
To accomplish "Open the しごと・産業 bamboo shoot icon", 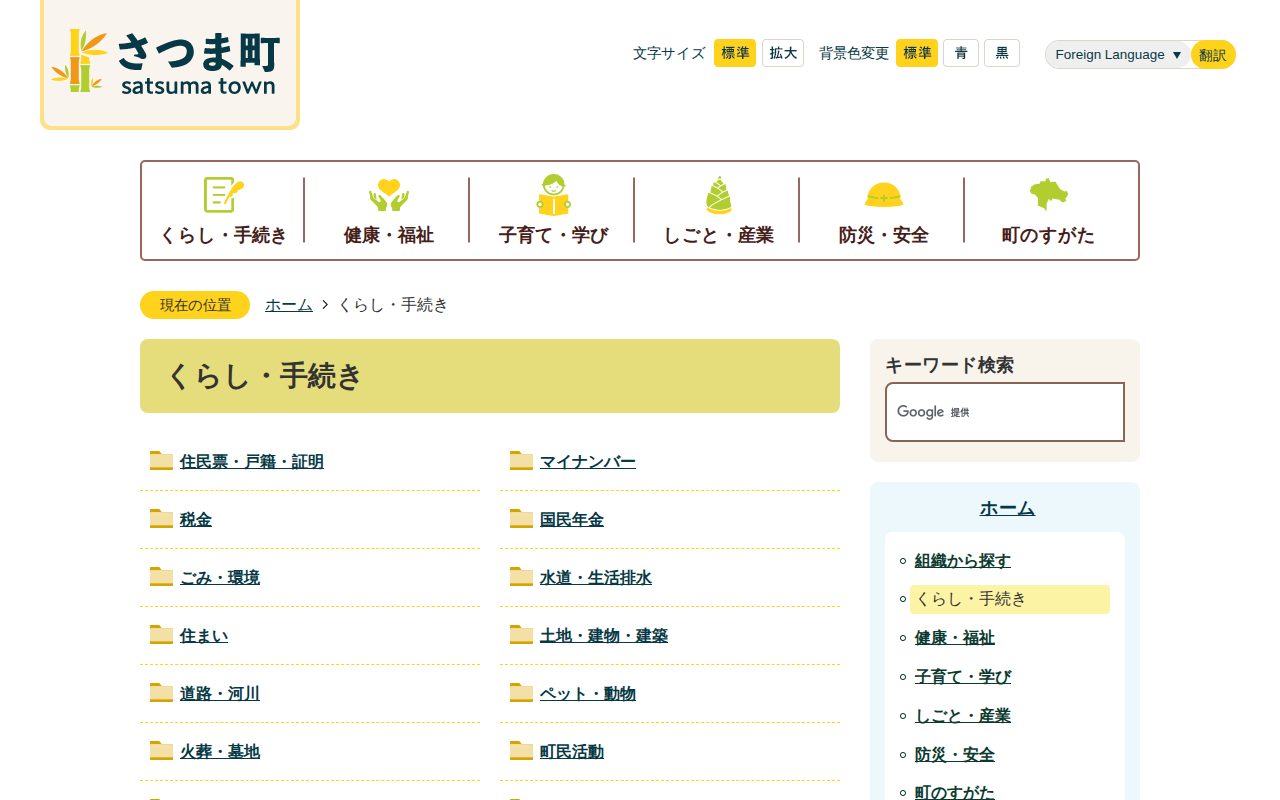I will pyautogui.click(x=719, y=195).
